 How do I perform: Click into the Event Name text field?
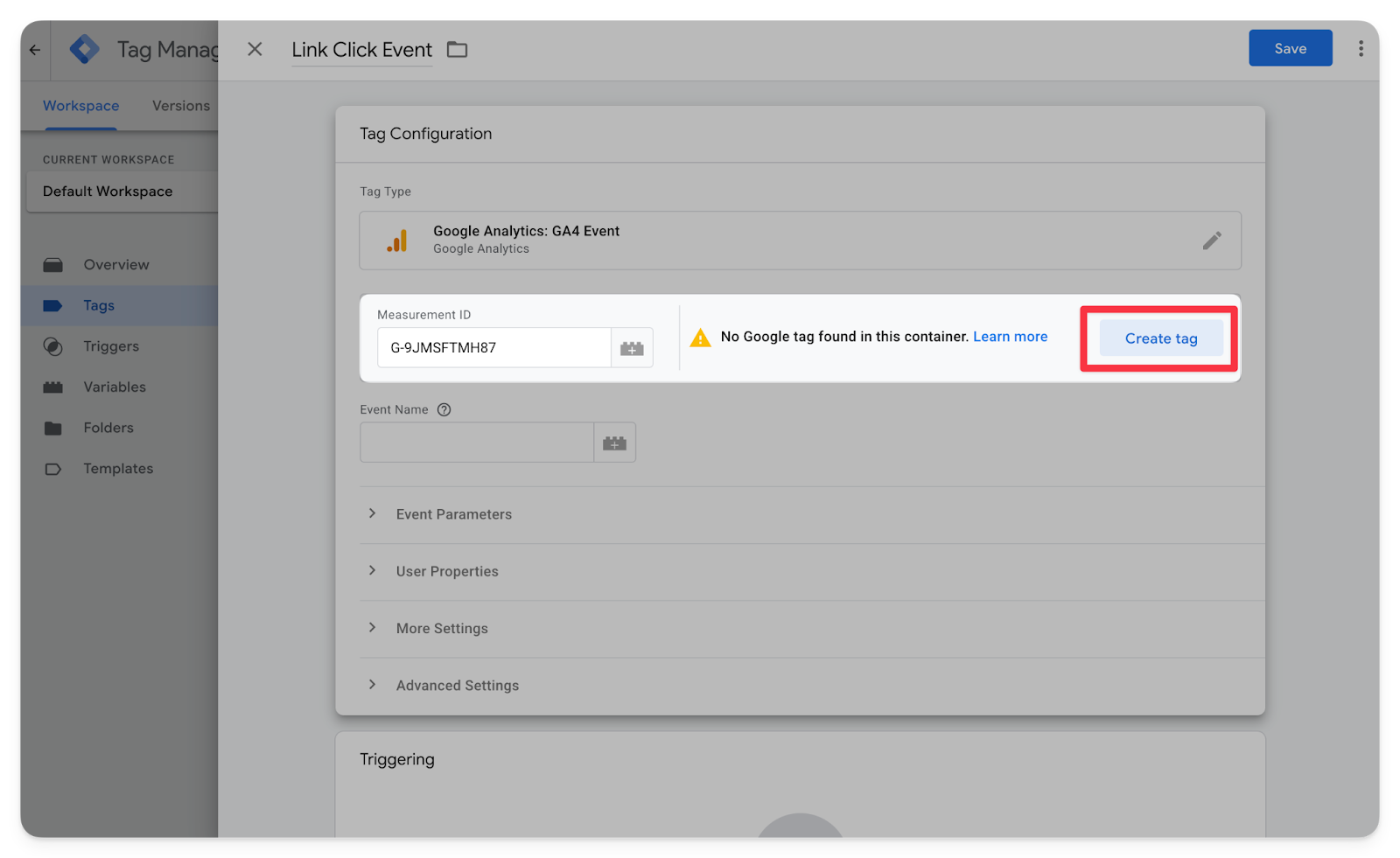477,443
